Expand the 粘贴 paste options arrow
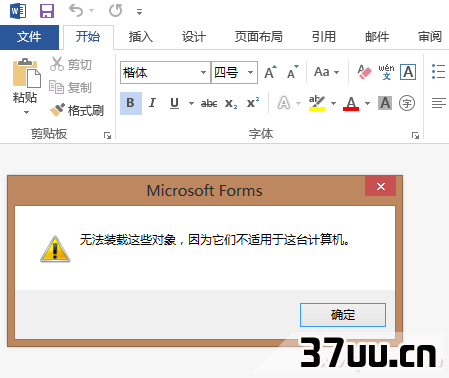 click(26, 113)
